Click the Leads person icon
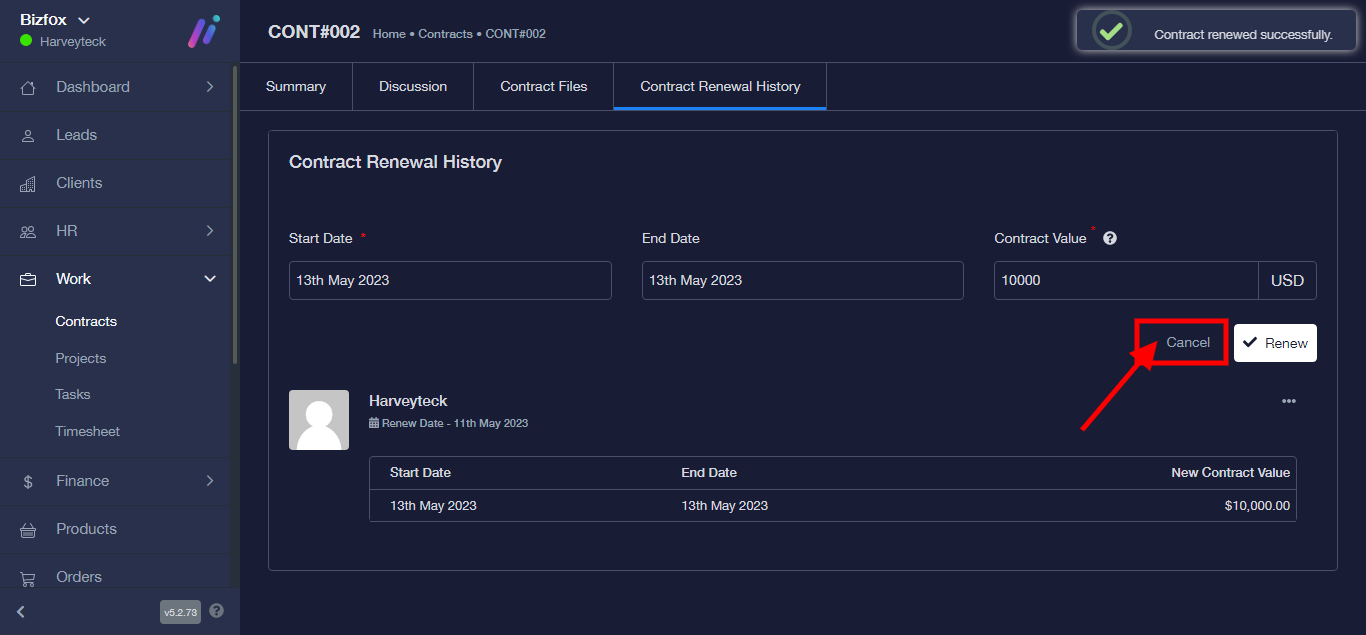Screen dimensions: 1366x635 click(x=28, y=135)
